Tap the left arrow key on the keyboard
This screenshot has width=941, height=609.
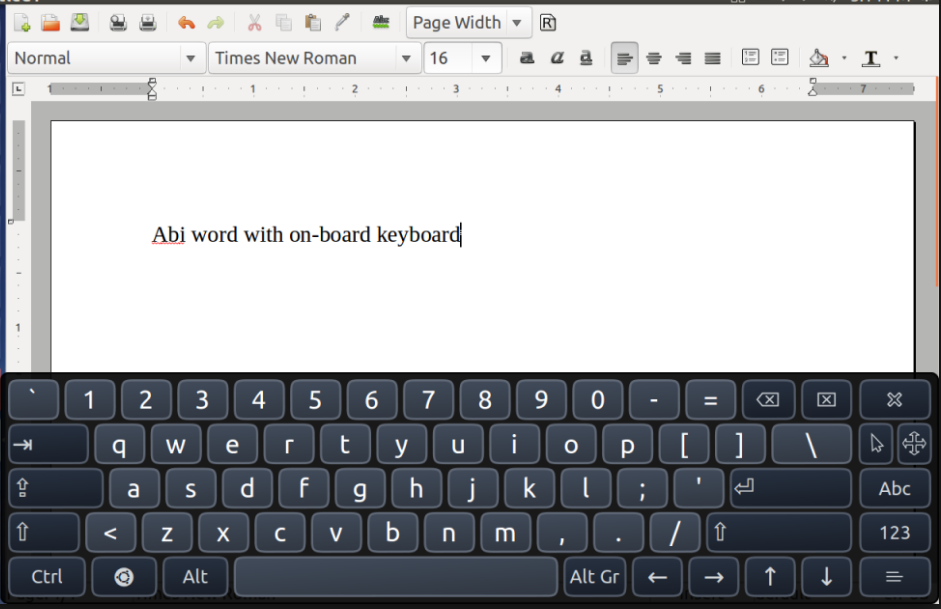pyautogui.click(x=658, y=577)
